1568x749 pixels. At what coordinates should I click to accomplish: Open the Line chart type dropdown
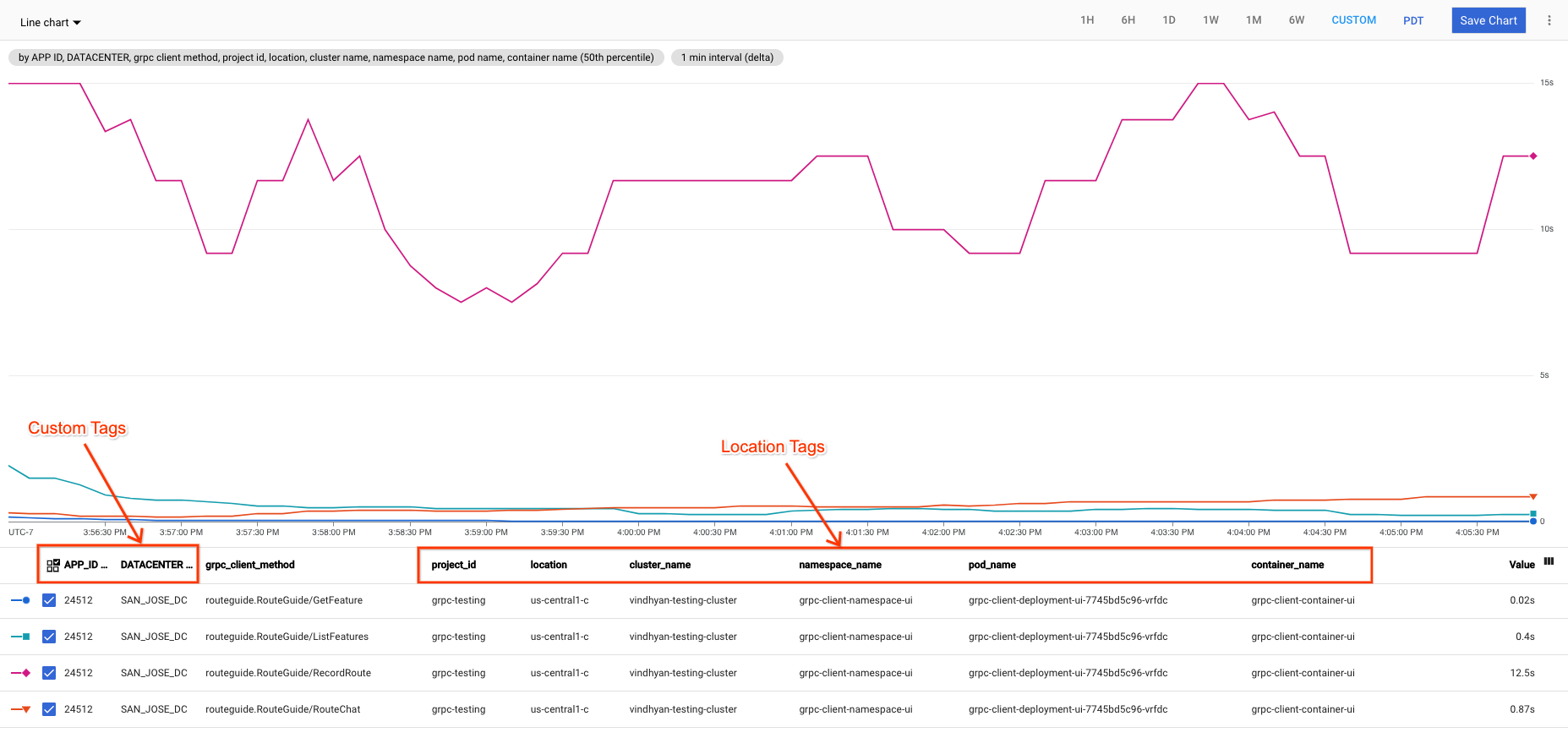click(51, 23)
